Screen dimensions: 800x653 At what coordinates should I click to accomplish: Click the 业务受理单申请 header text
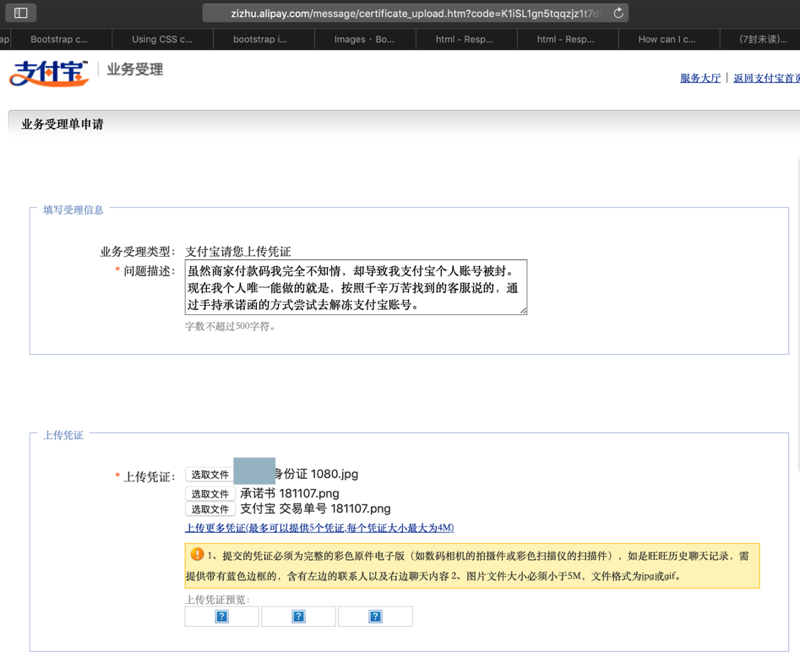pyautogui.click(x=62, y=124)
